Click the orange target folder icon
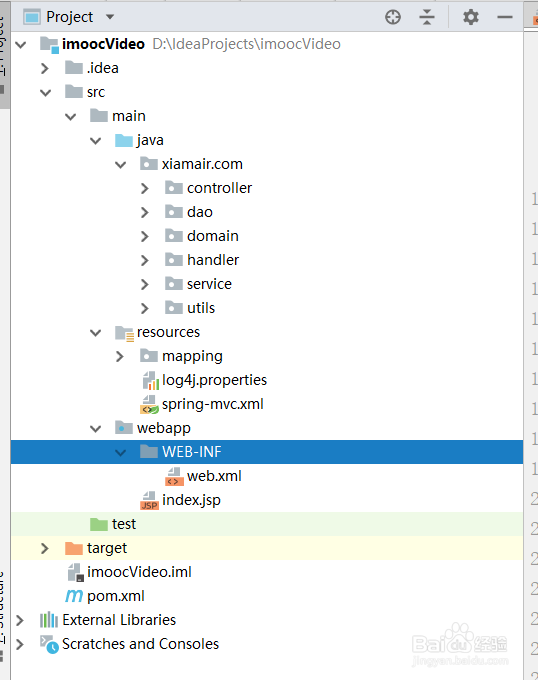The width and height of the screenshot is (538, 680). (74, 548)
